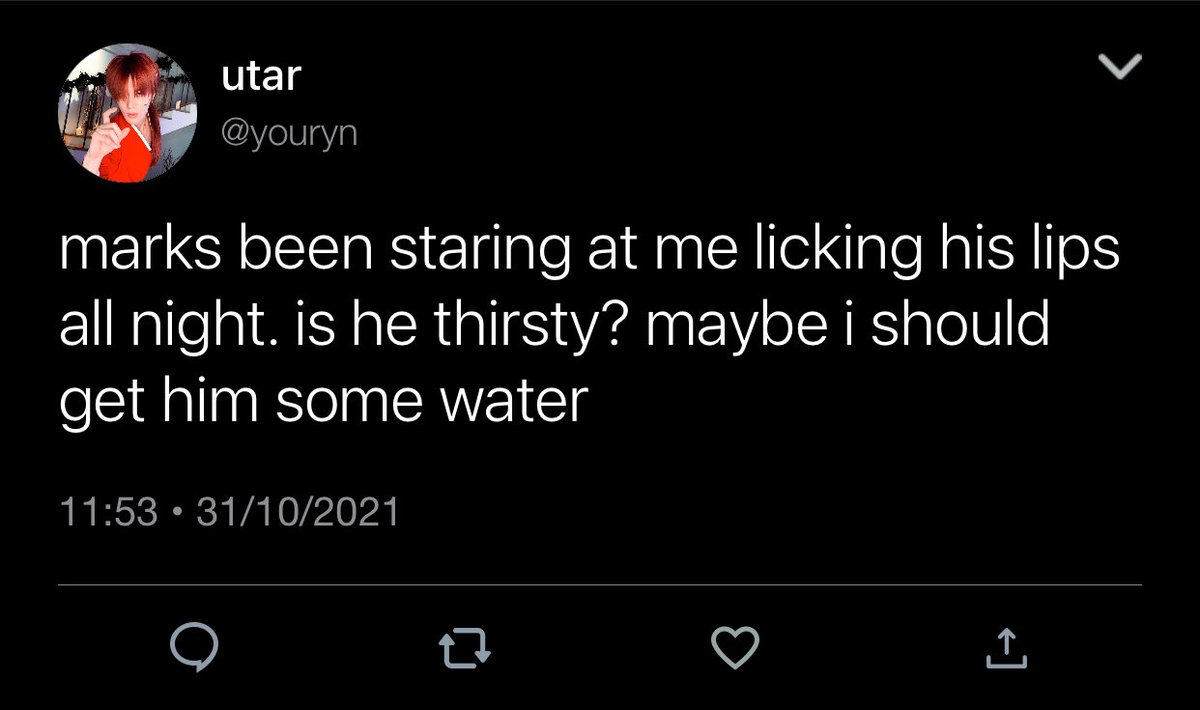The height and width of the screenshot is (710, 1200).
Task: Open tweet options chevron menu
Action: pyautogui.click(x=1119, y=67)
